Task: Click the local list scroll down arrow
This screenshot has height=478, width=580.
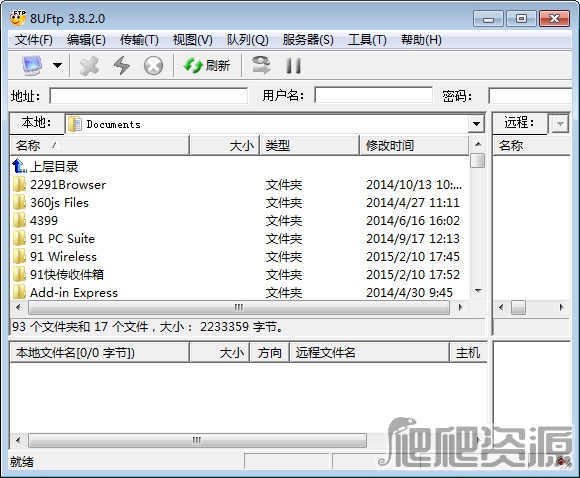Action: [478, 291]
